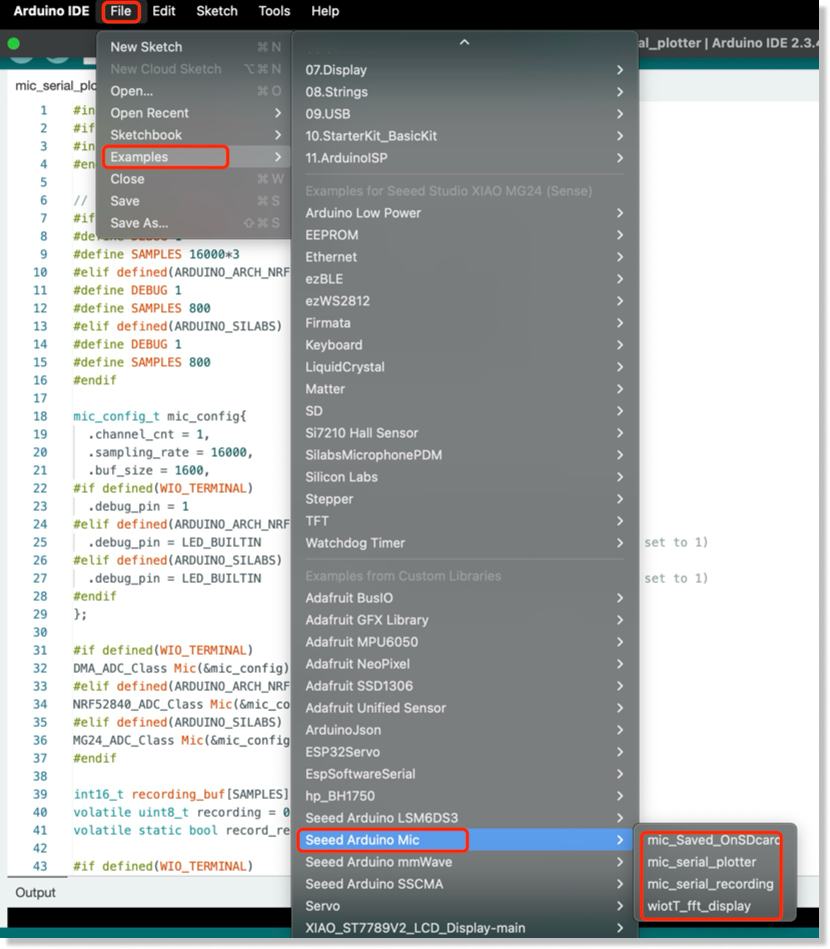Open the mic_serial_plotter example
This screenshot has height=949, width=830.
[714, 861]
